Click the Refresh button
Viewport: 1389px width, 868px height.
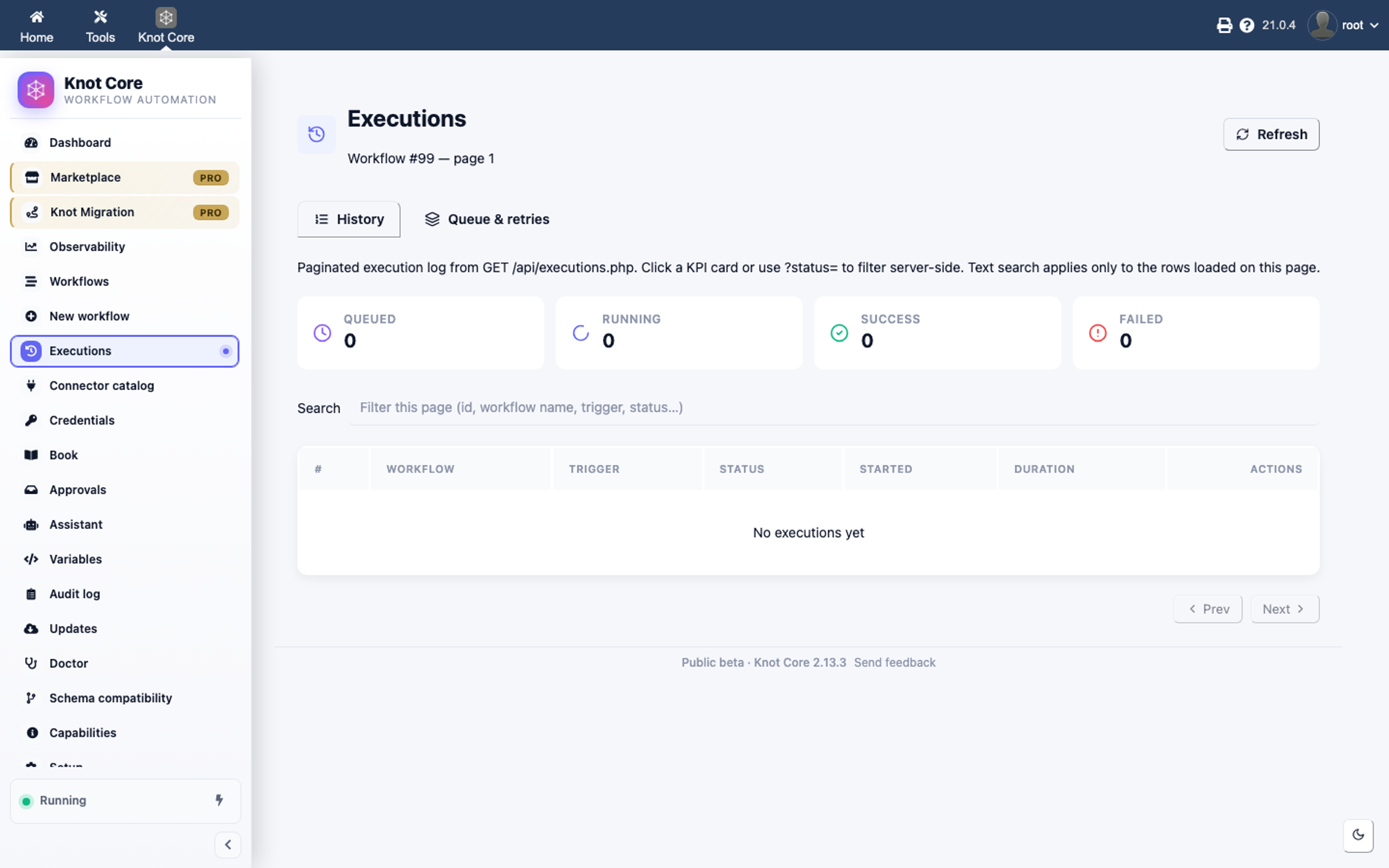1271,135
